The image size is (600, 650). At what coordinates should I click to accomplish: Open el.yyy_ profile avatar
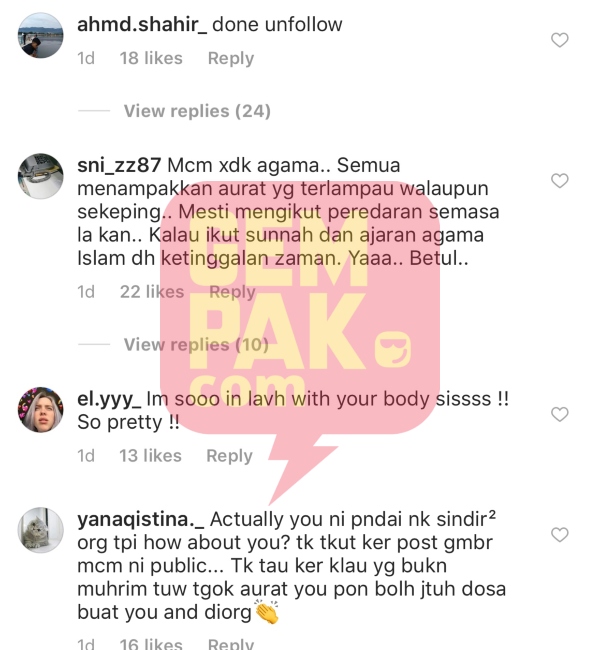tap(41, 410)
